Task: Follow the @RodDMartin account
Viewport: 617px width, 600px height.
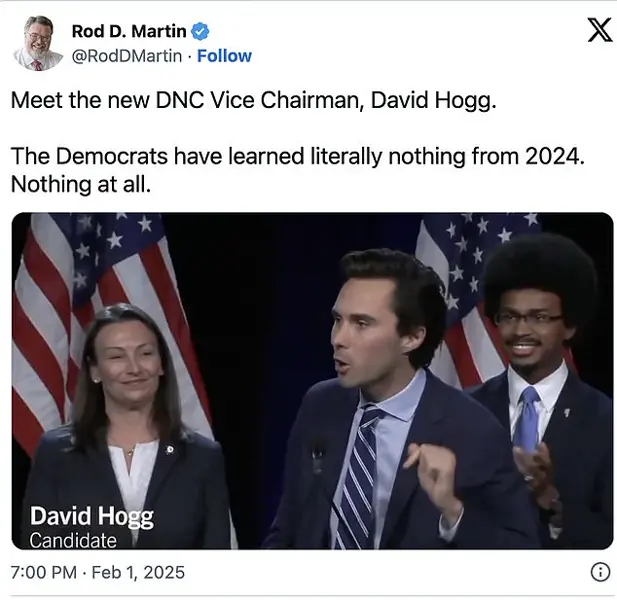Action: (224, 56)
